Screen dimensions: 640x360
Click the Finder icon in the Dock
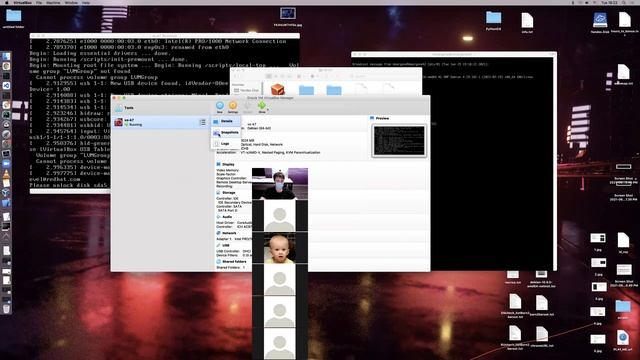[x=6, y=56]
